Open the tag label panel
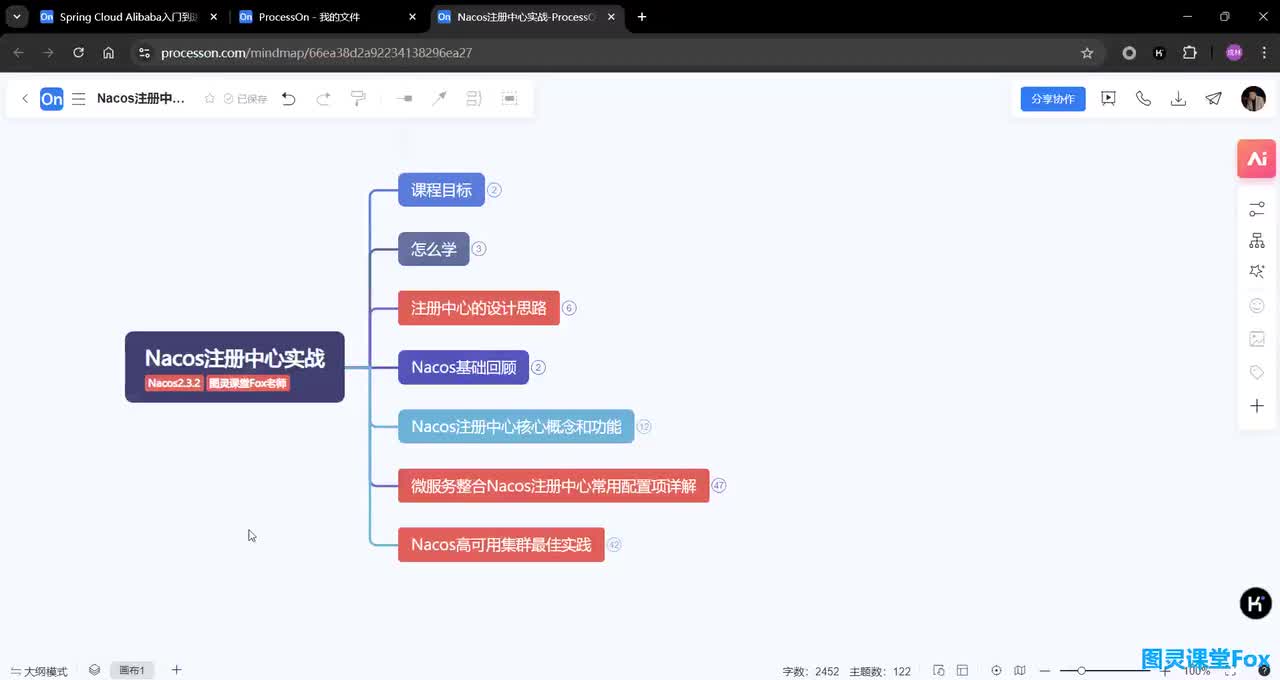1280x680 pixels. pos(1257,372)
